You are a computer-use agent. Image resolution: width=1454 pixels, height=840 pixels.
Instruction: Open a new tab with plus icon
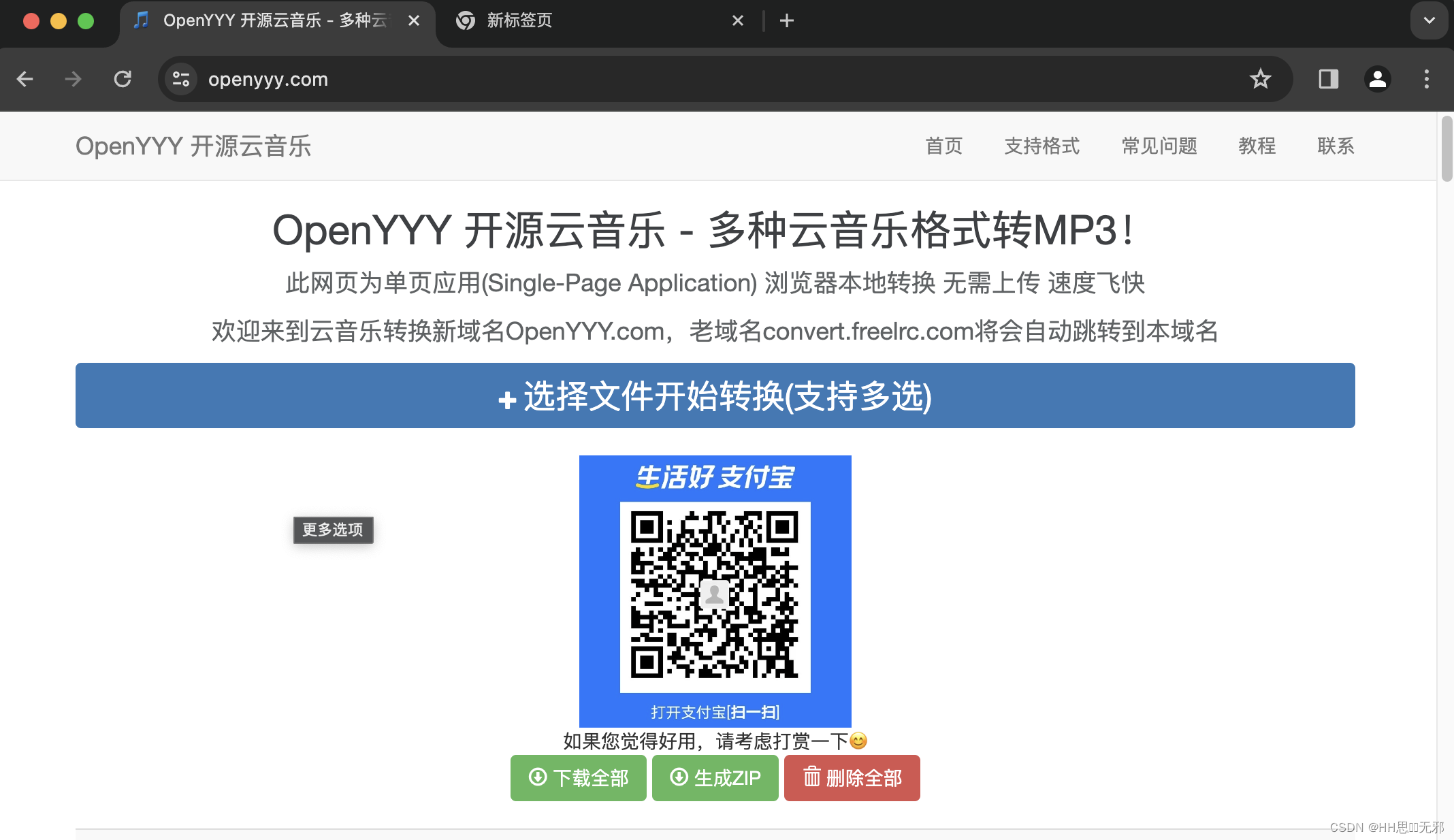click(787, 21)
